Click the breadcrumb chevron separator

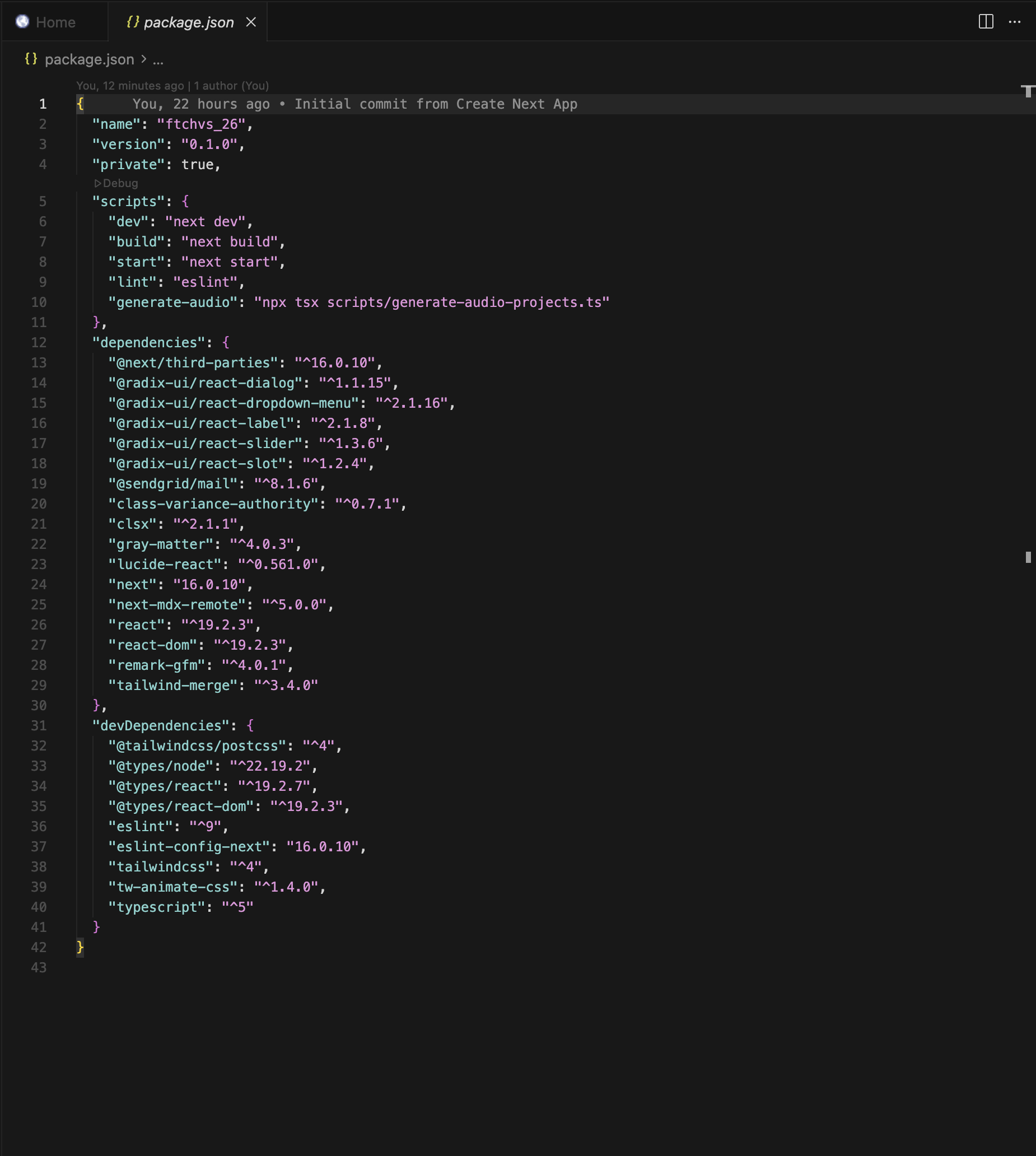coord(143,59)
